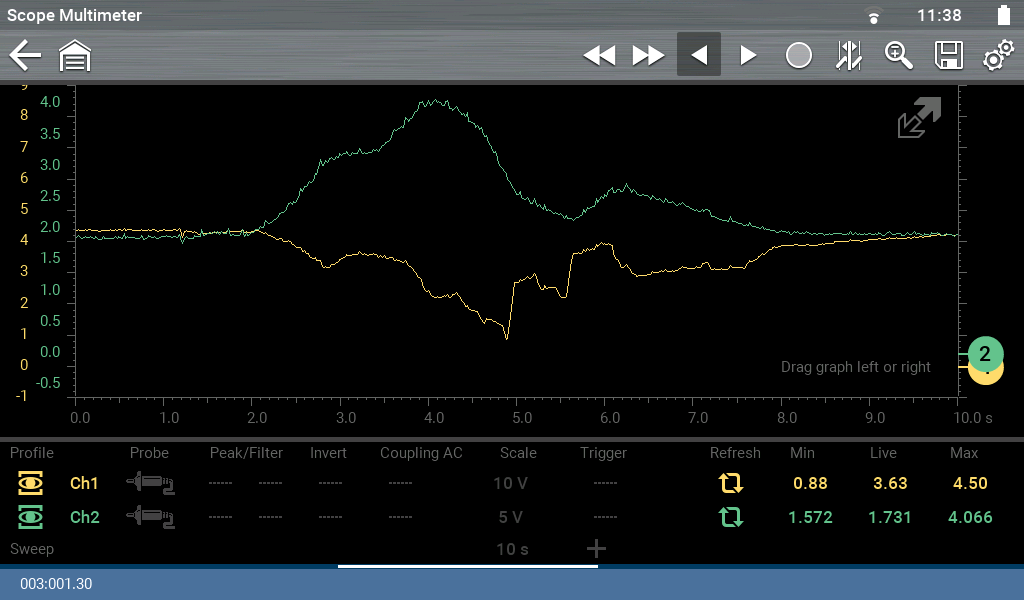Open the zoom magnifier tool
The height and width of the screenshot is (600, 1024).
[x=898, y=56]
